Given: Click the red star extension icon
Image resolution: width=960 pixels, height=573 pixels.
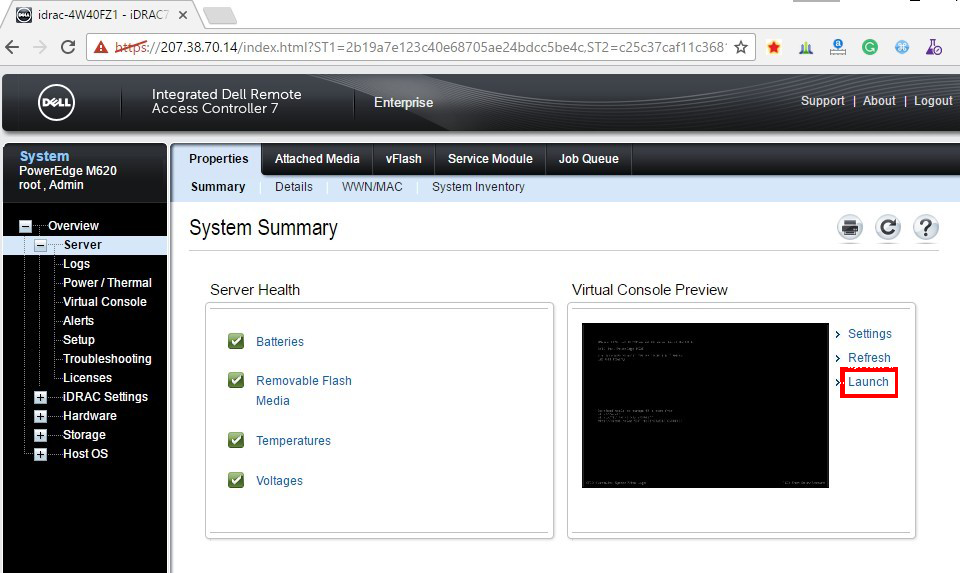Looking at the screenshot, I should pos(774,47).
